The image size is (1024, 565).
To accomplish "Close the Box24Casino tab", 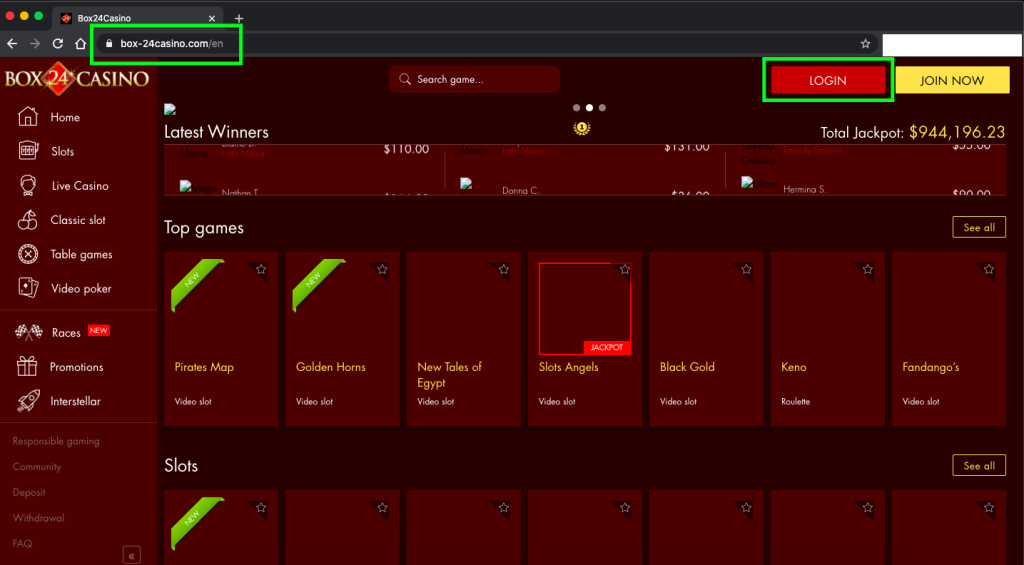I will pyautogui.click(x=212, y=18).
